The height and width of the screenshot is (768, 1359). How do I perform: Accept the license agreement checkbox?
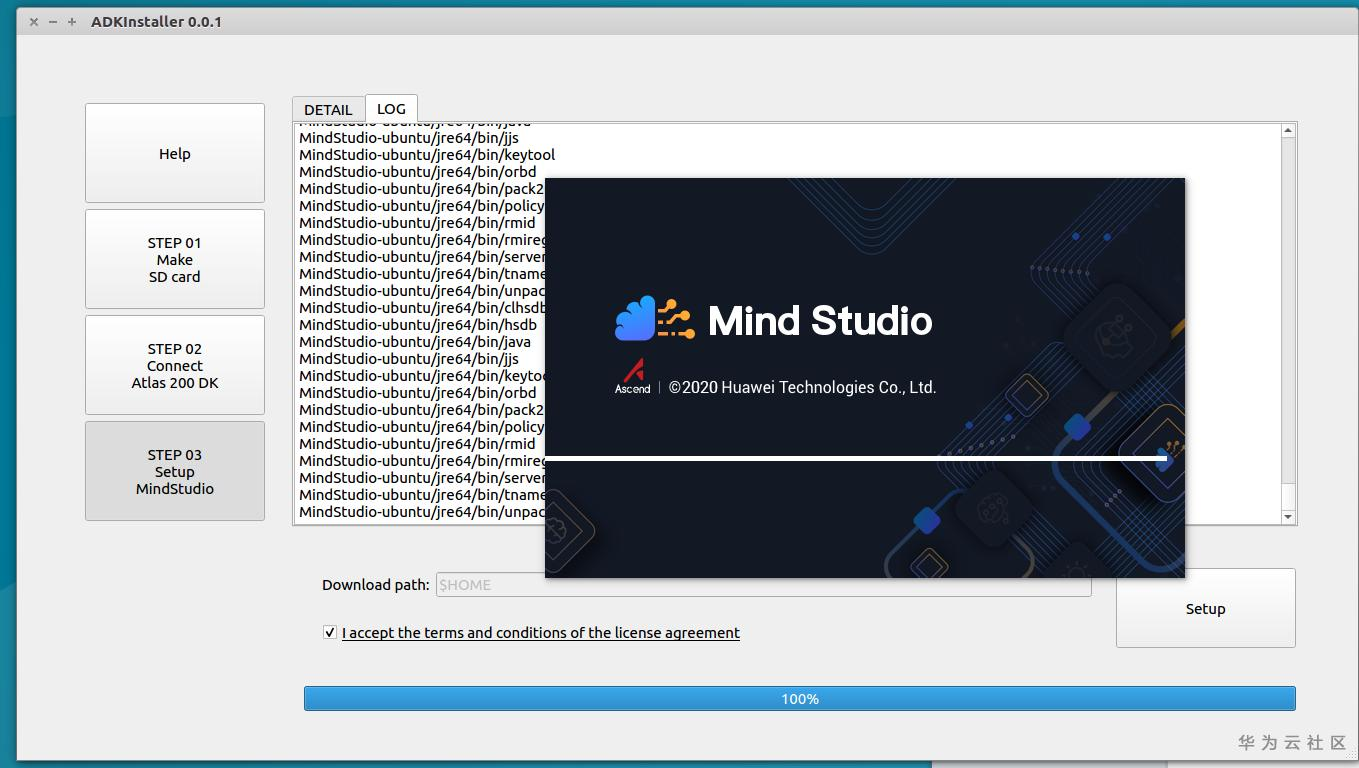tap(330, 632)
